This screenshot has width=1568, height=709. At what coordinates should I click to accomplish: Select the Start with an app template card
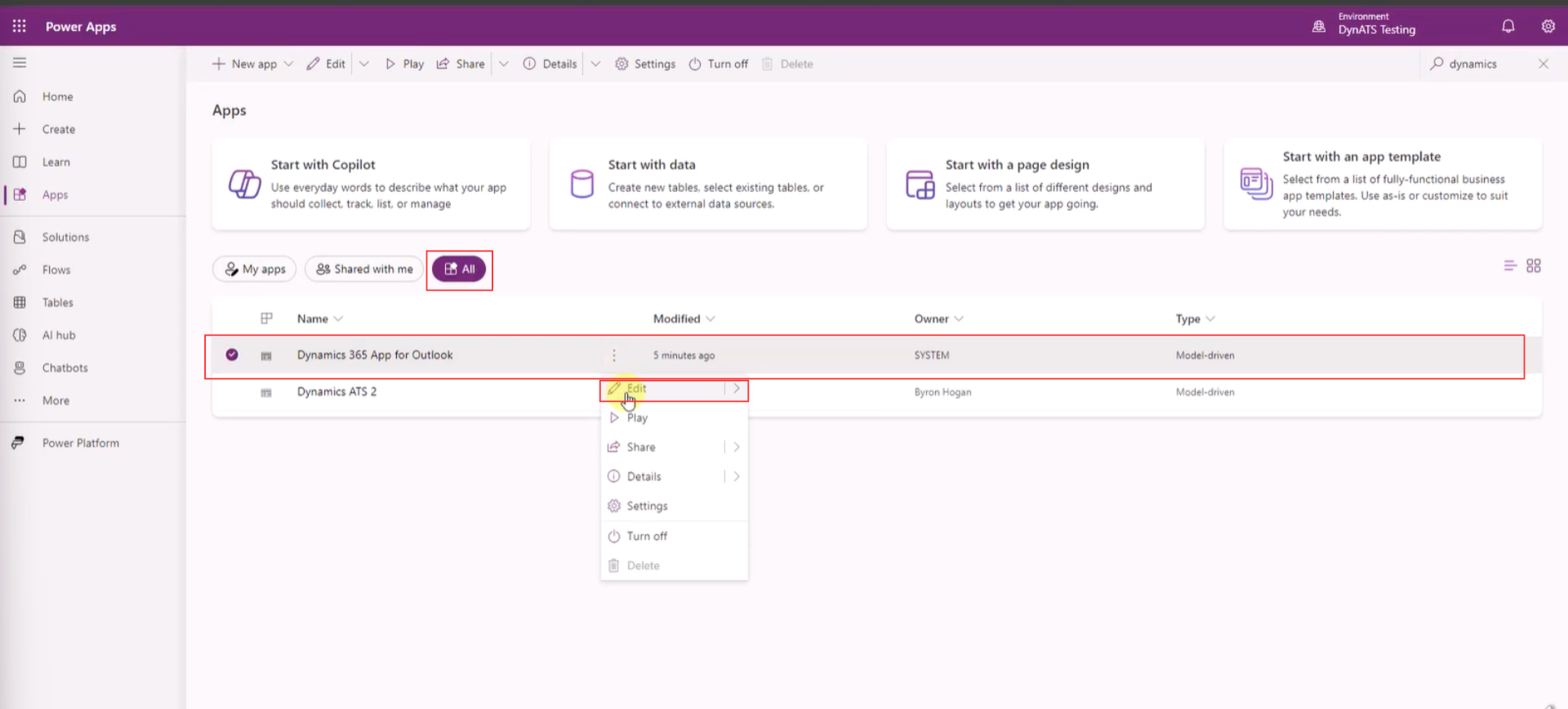click(x=1383, y=185)
